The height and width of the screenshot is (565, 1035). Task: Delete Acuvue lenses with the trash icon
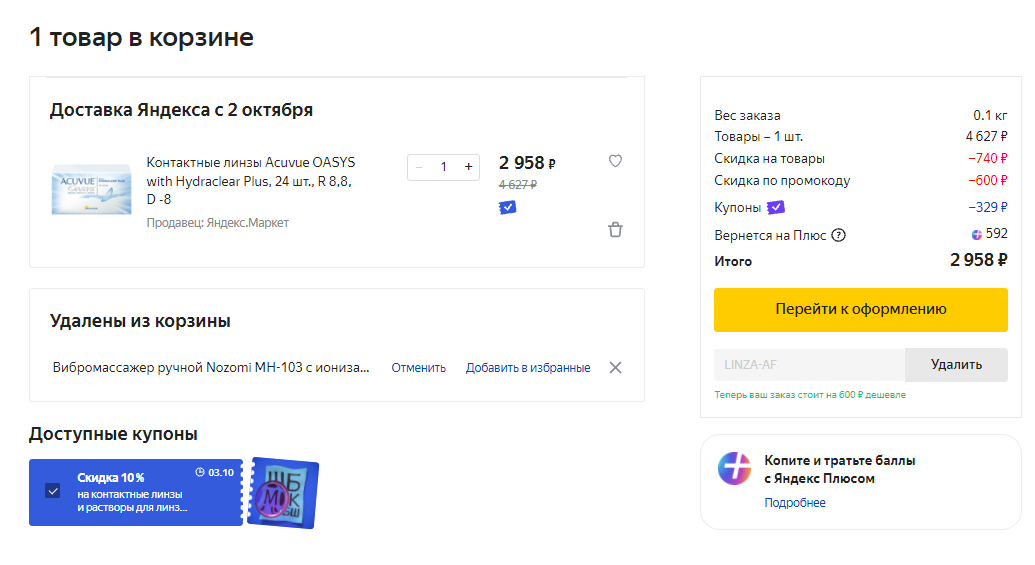615,230
